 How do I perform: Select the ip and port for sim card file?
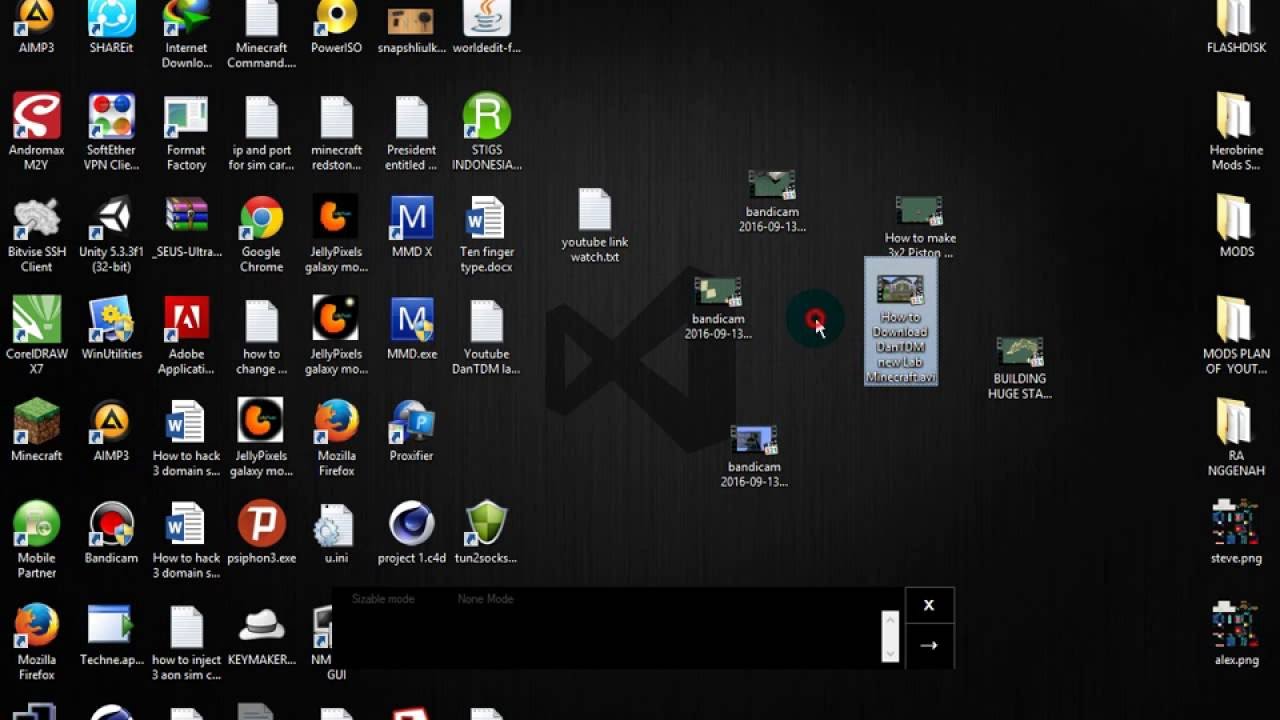point(261,131)
